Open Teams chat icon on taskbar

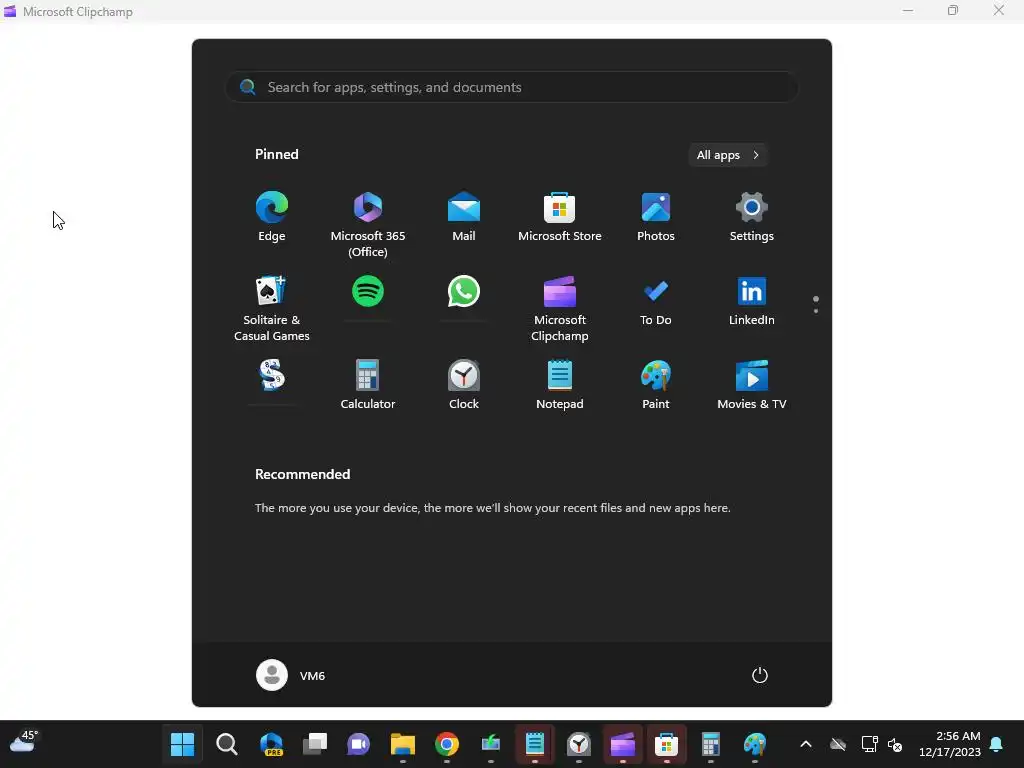[359, 744]
